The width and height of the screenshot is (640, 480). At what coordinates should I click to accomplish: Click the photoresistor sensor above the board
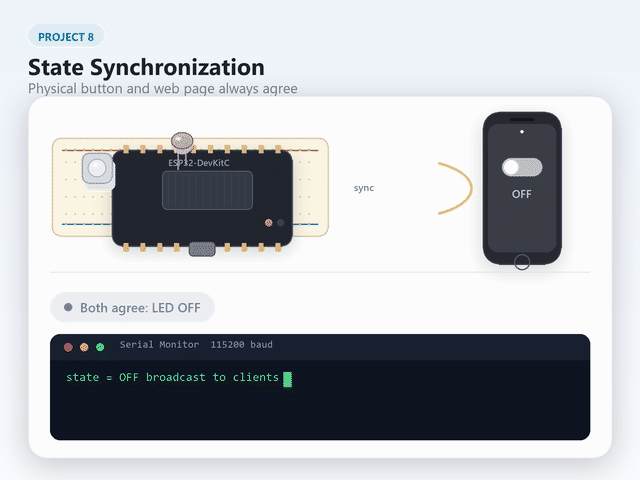pos(182,141)
